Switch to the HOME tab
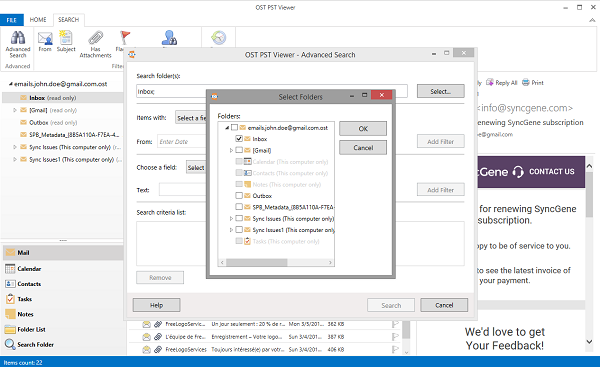The image size is (600, 367). click(x=38, y=20)
